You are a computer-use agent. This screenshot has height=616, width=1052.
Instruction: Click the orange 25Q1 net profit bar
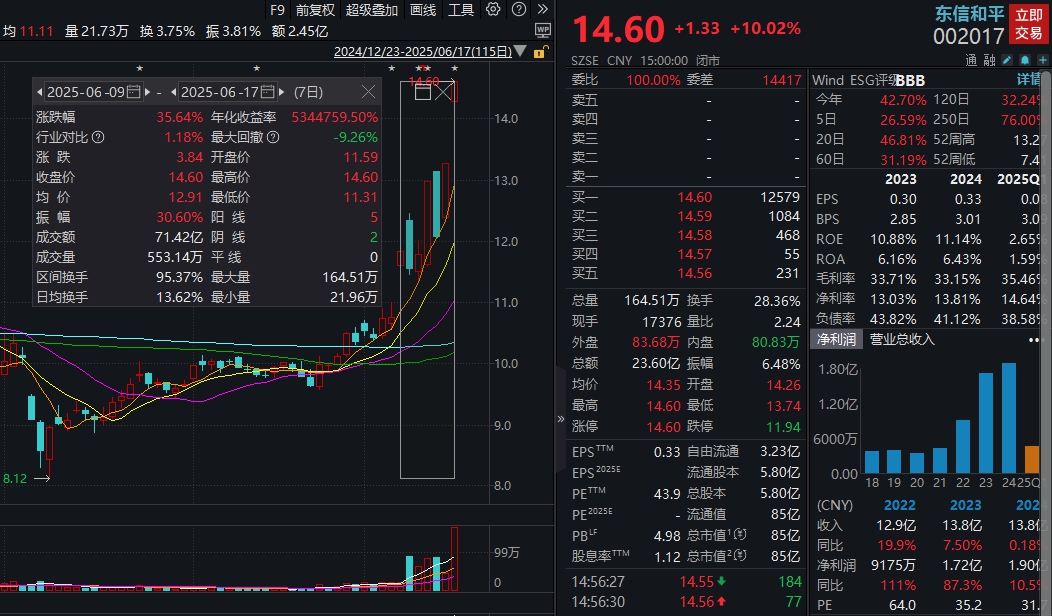pyautogui.click(x=1031, y=460)
